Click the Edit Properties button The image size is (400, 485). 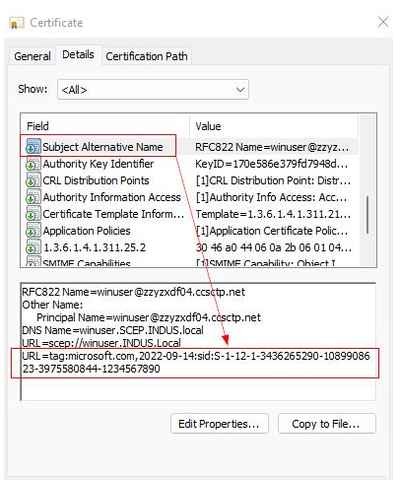pos(219,424)
